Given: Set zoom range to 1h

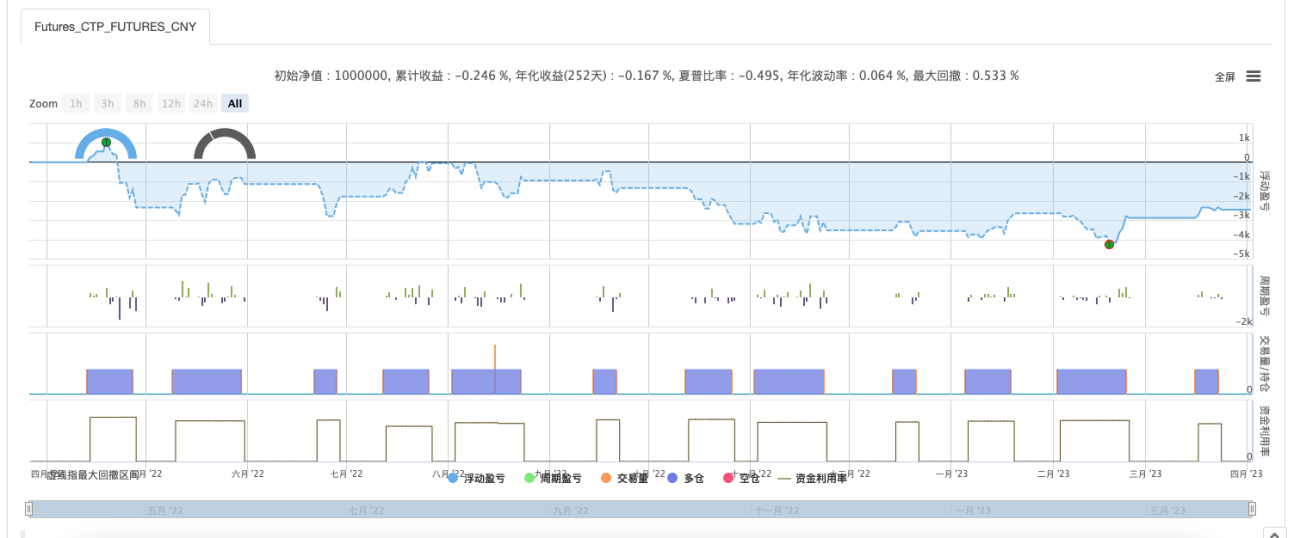Looking at the screenshot, I should (75, 103).
